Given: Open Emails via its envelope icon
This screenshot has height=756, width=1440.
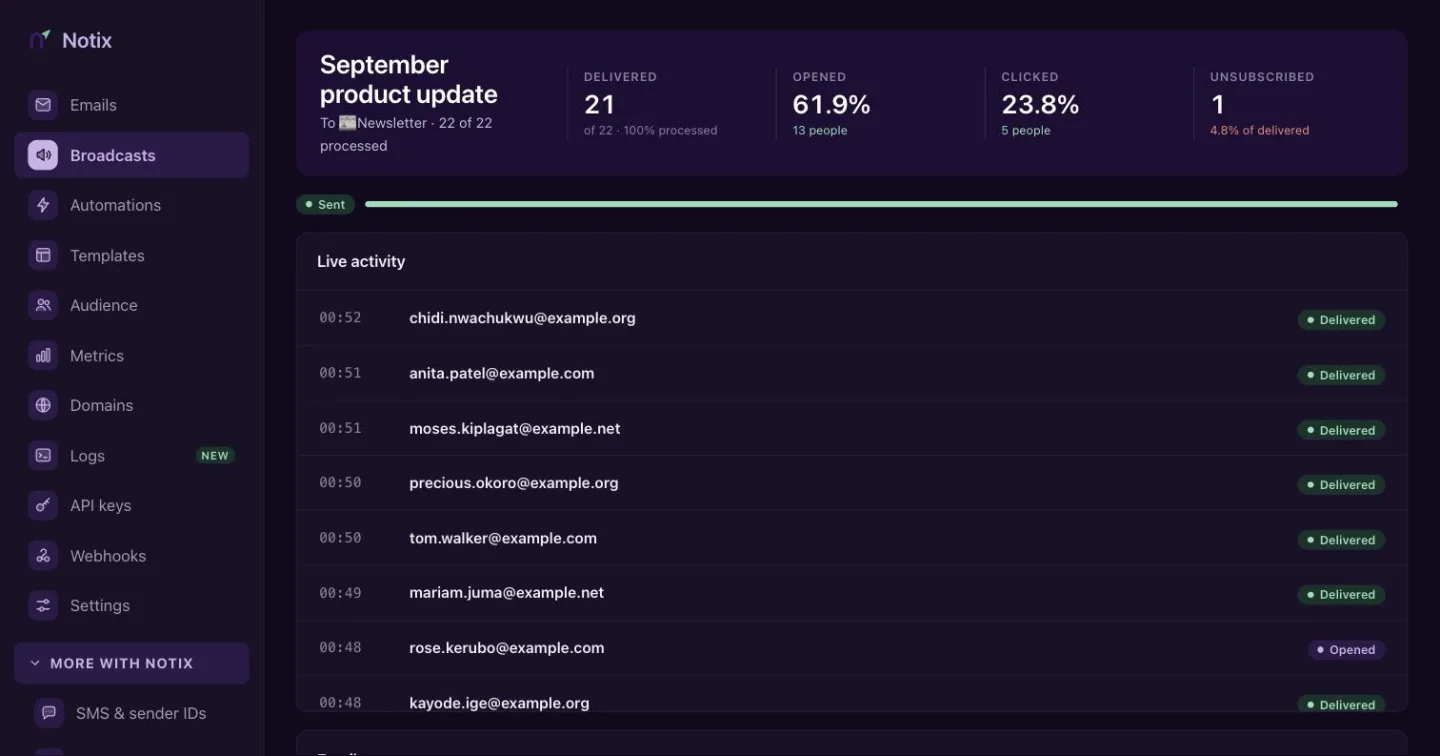Looking at the screenshot, I should (x=43, y=105).
